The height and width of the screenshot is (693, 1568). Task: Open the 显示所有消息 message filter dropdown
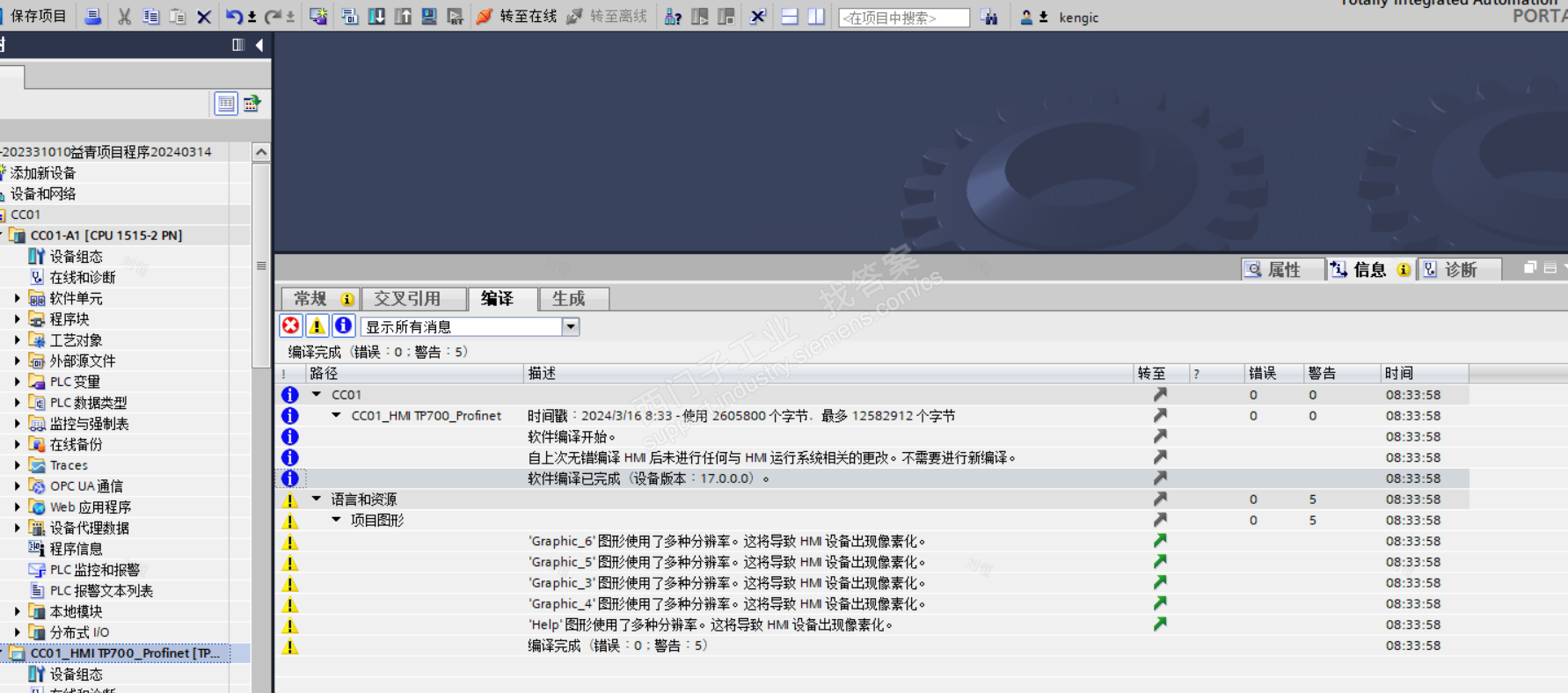tap(571, 327)
